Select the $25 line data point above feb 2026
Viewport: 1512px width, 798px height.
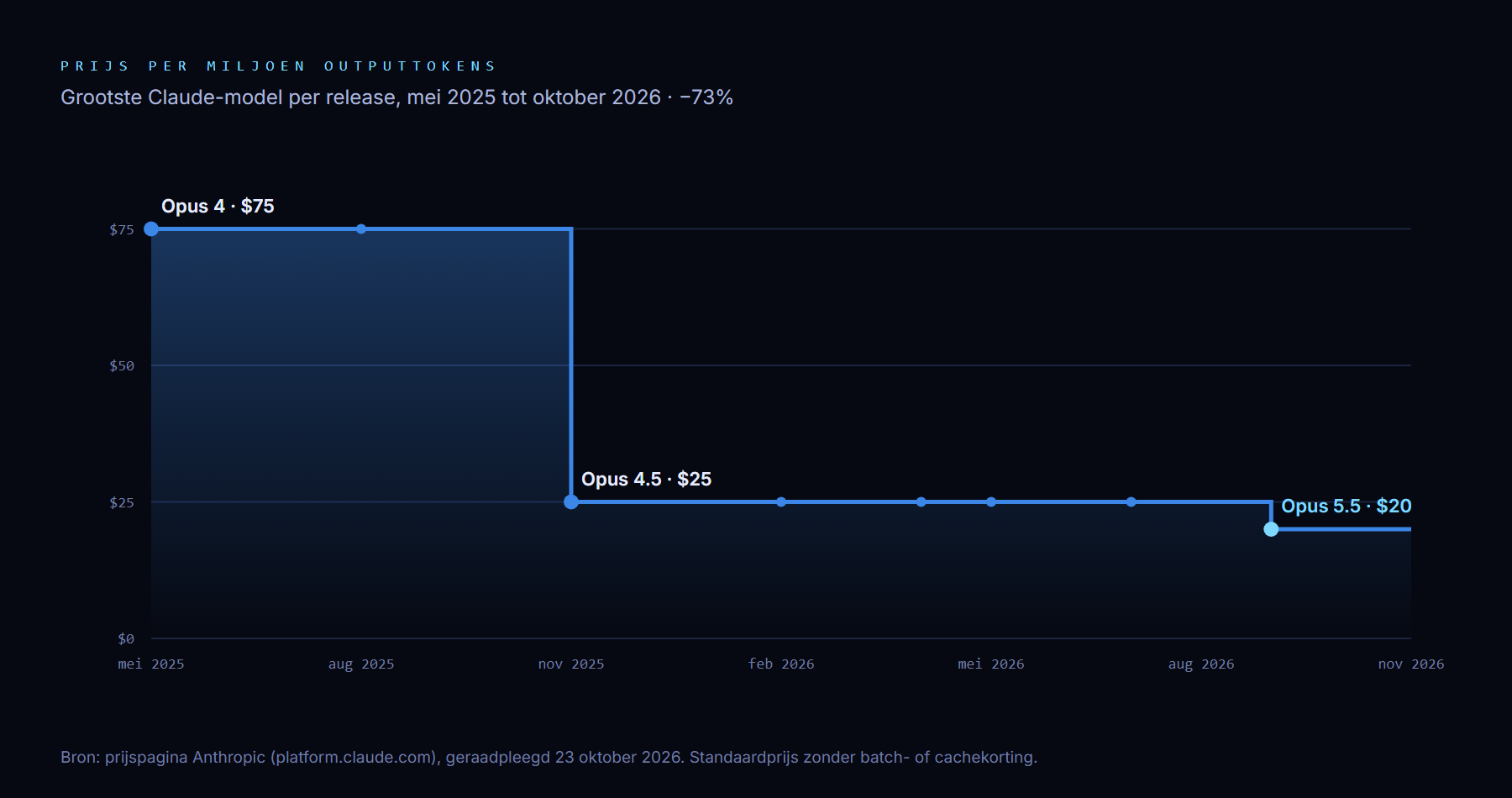pos(781,501)
